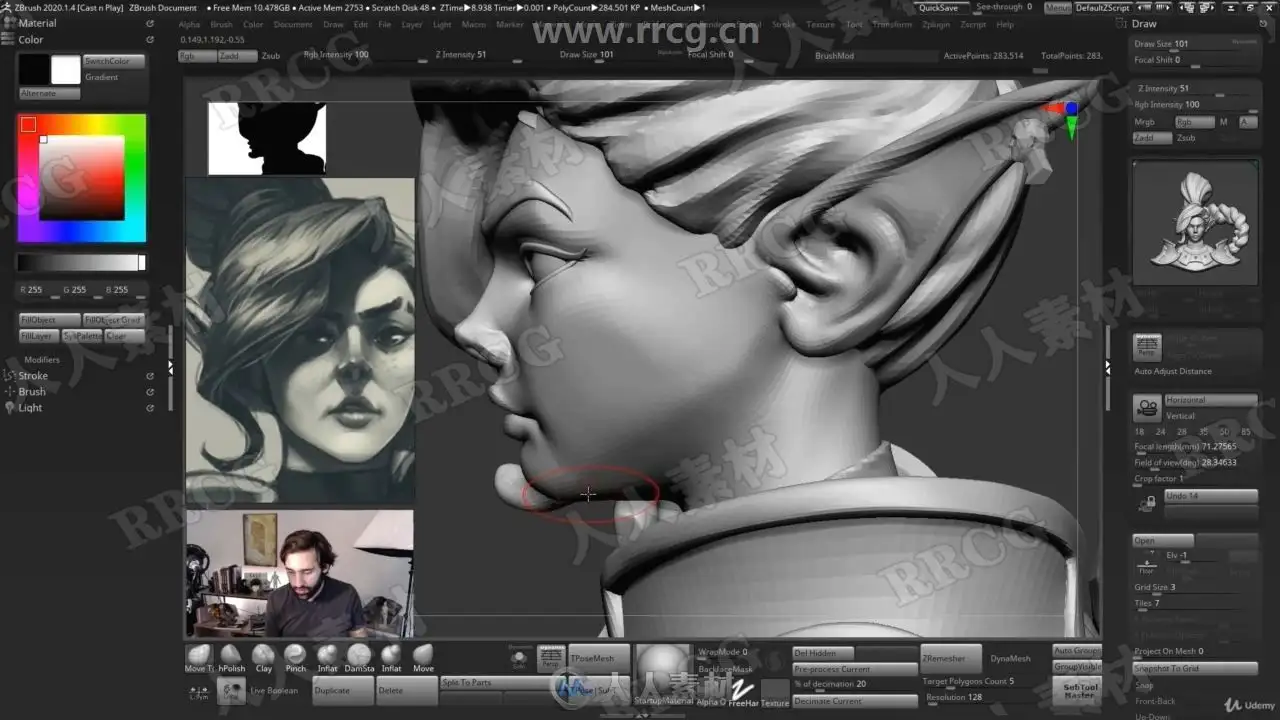Enable the Horizontal field of view option

coord(1210,400)
